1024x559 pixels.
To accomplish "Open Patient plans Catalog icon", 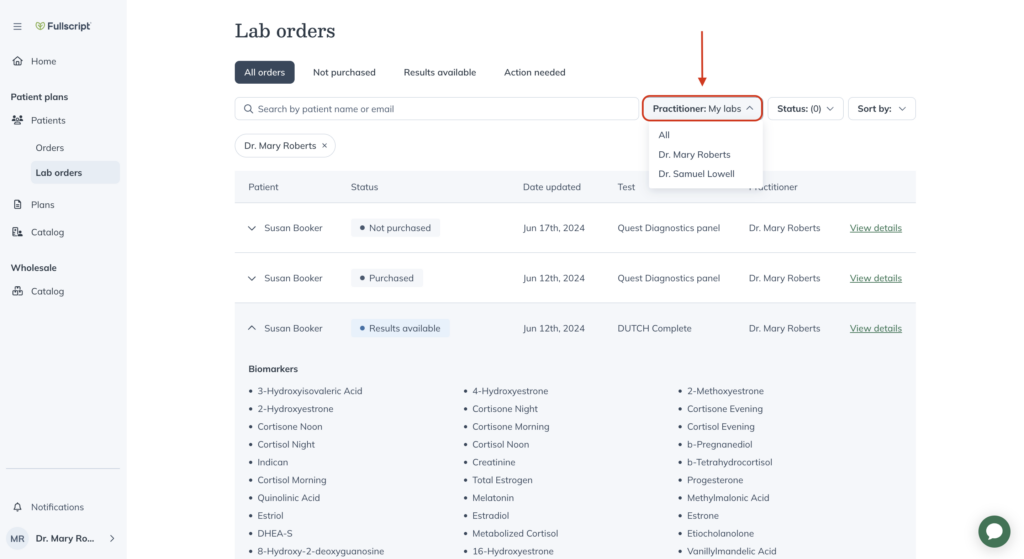I will coord(18,232).
